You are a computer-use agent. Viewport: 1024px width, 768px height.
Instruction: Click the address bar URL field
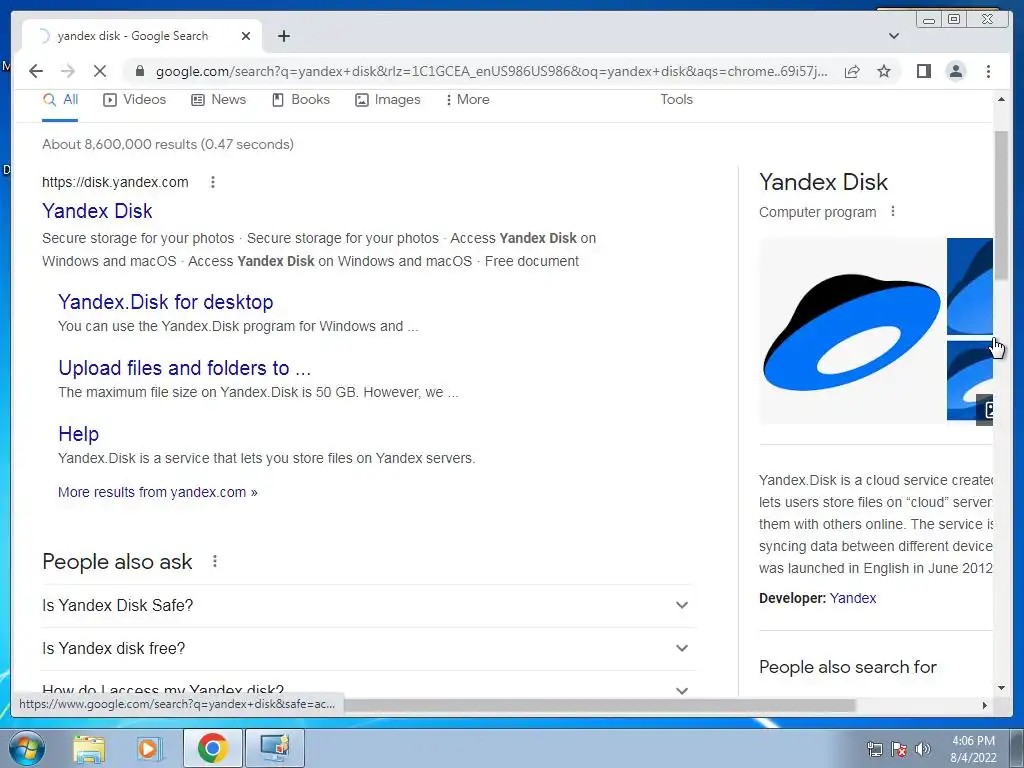(x=491, y=71)
